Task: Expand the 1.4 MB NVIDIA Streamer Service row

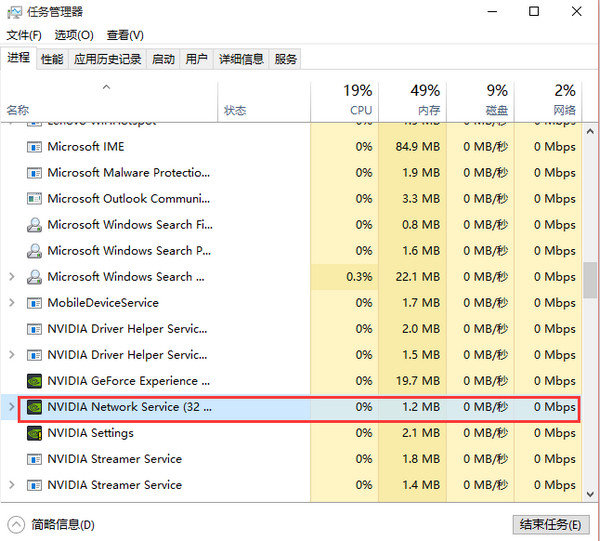Action: [x=12, y=485]
